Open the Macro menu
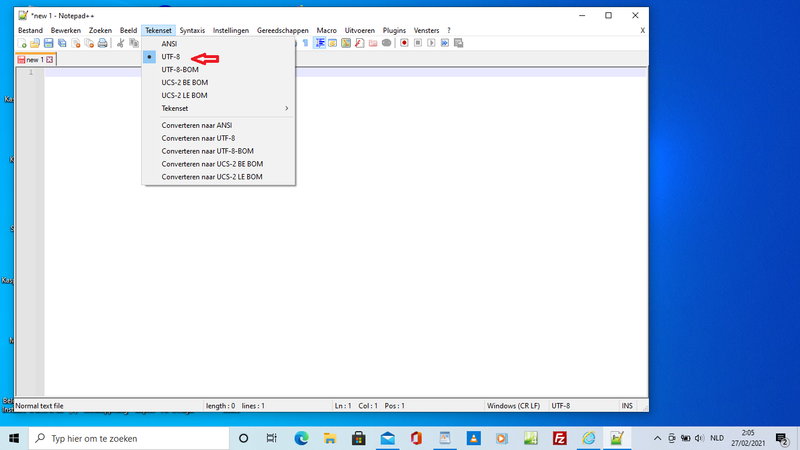Viewport: 800px width, 450px height. [327, 31]
